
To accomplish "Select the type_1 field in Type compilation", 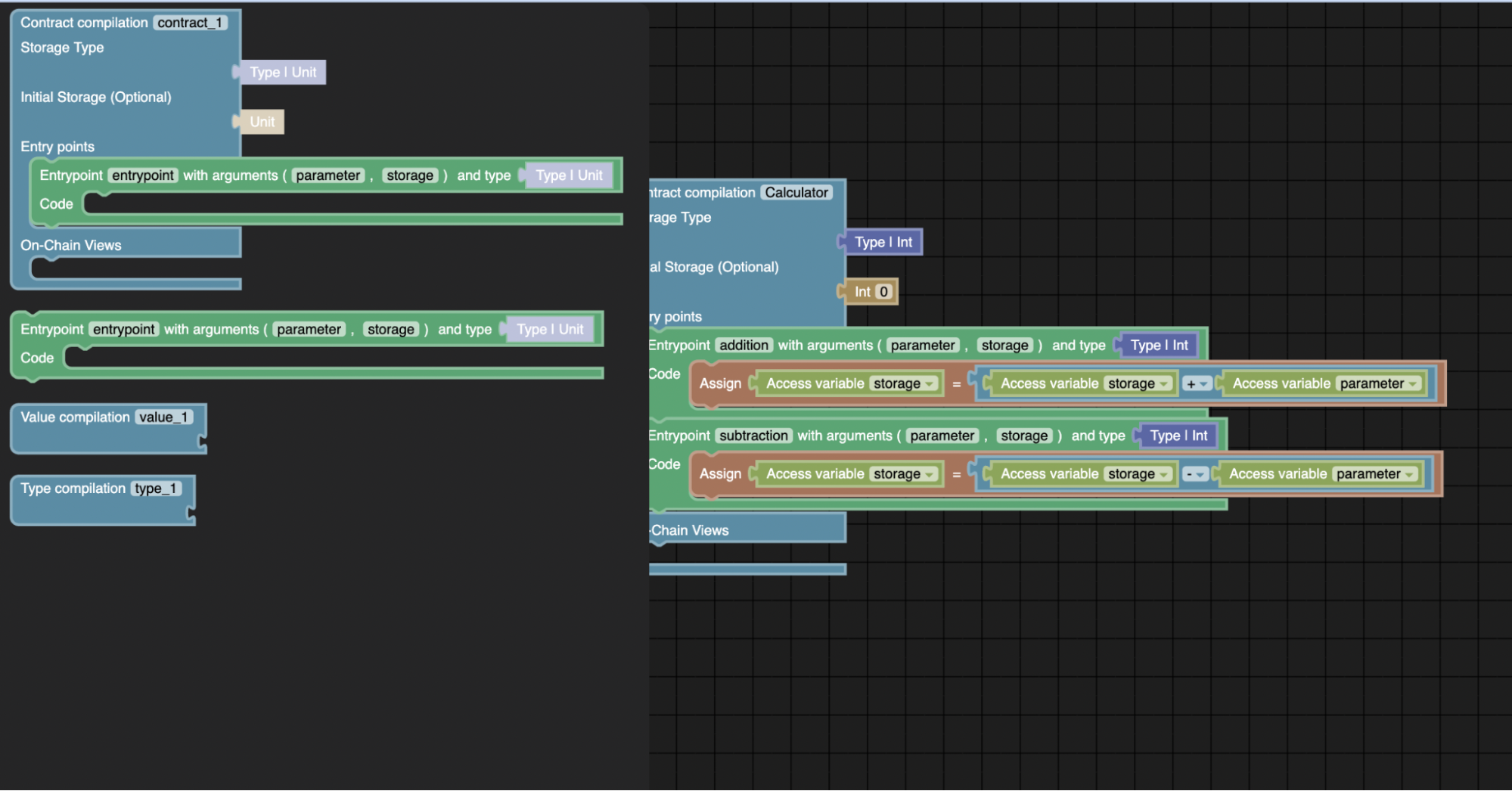I will pyautogui.click(x=156, y=489).
